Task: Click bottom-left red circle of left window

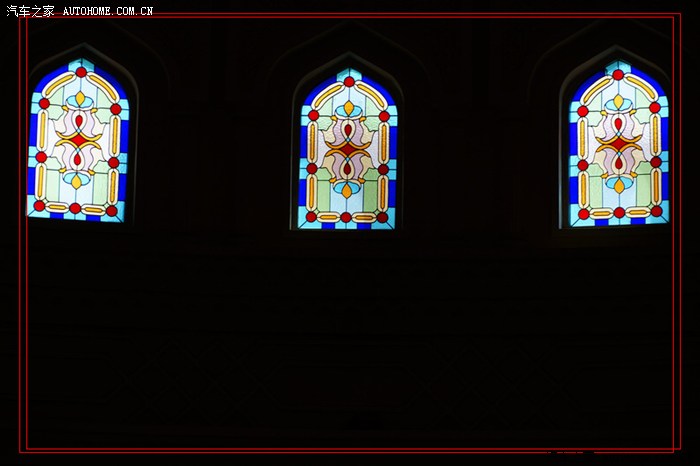Action: tap(39, 205)
